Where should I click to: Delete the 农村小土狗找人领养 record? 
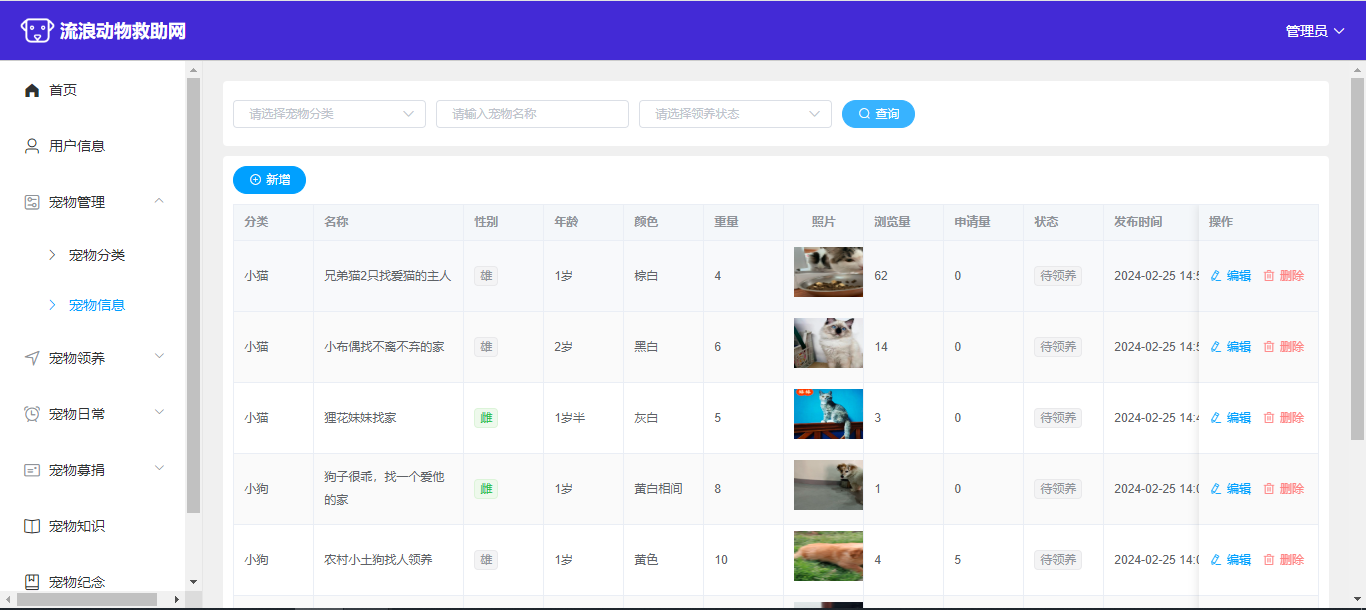1284,560
